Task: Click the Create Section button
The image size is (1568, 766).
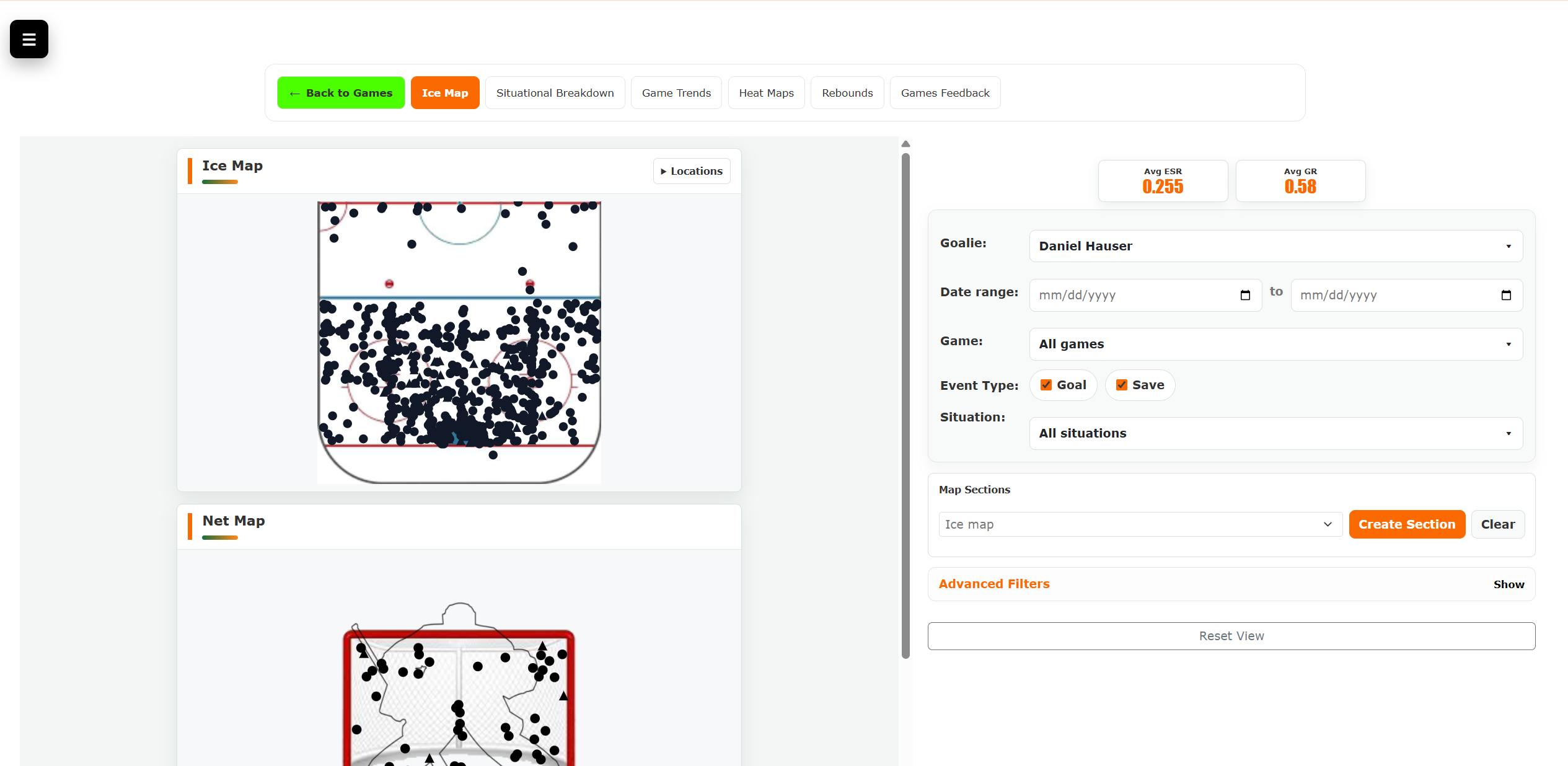Action: coord(1407,524)
